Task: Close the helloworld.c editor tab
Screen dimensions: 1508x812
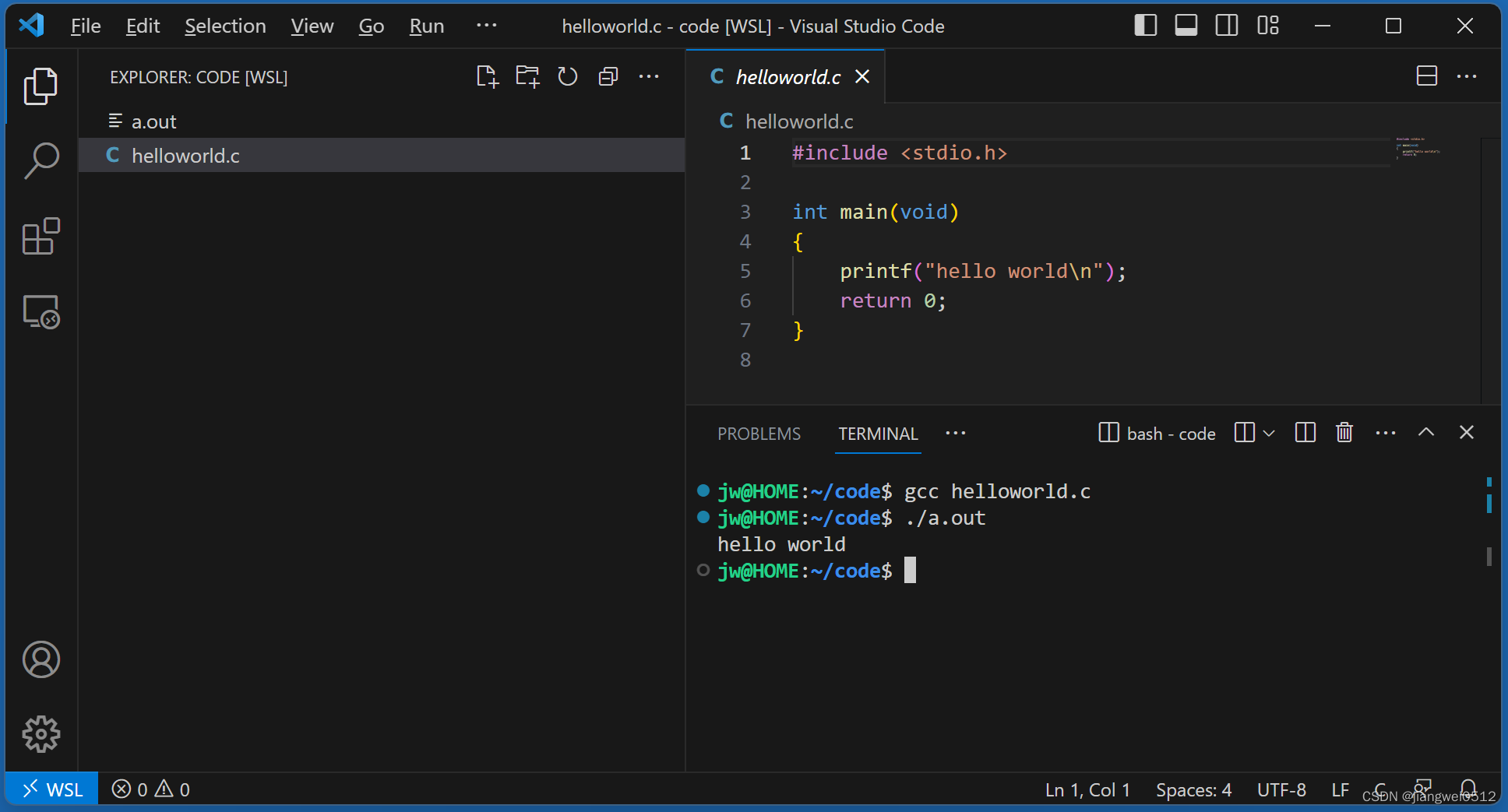Action: tap(862, 76)
